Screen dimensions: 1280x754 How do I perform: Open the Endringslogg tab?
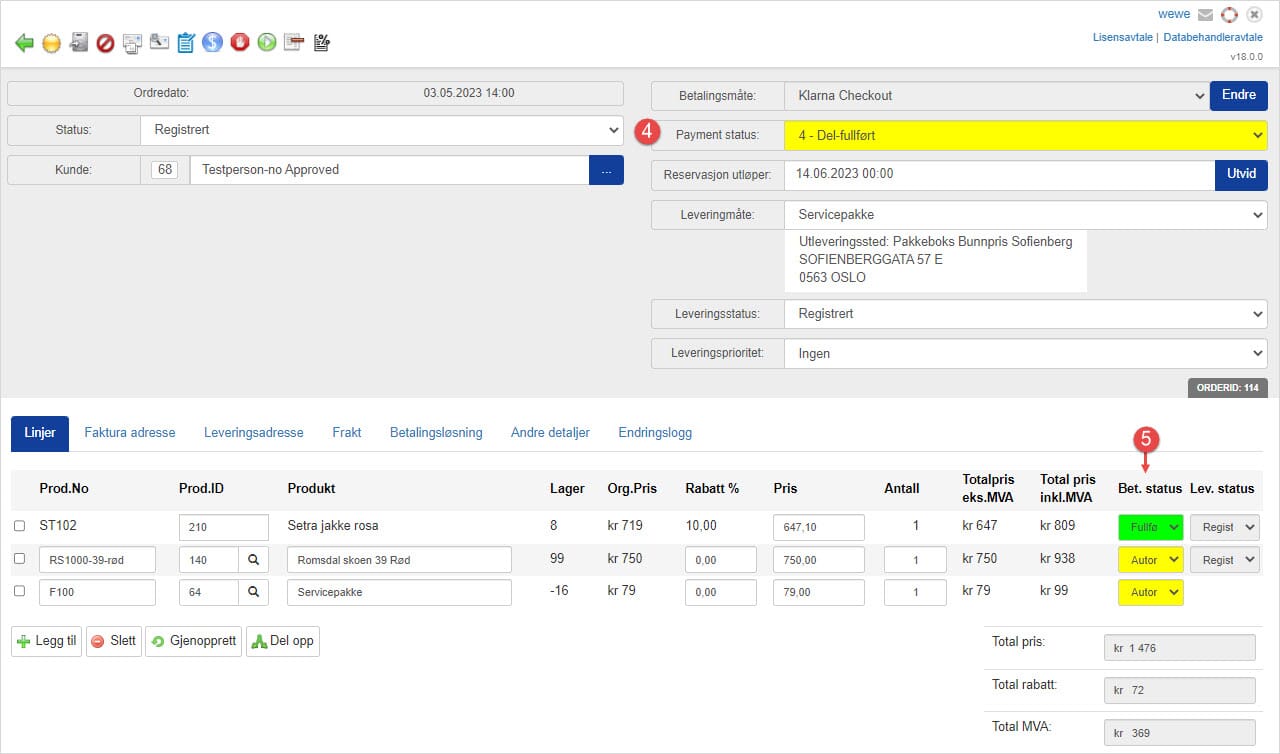tap(655, 433)
